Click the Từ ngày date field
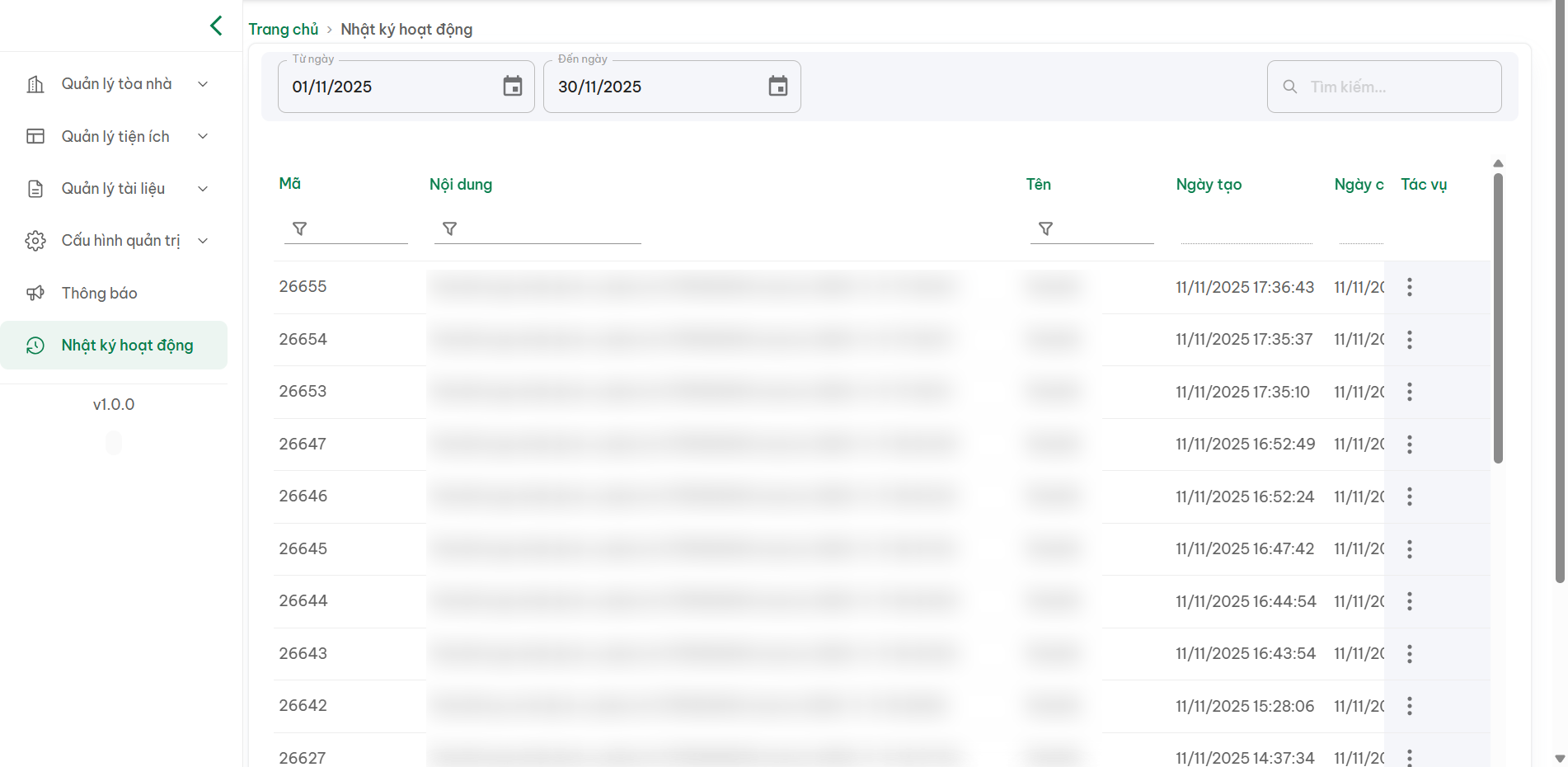 (387, 87)
